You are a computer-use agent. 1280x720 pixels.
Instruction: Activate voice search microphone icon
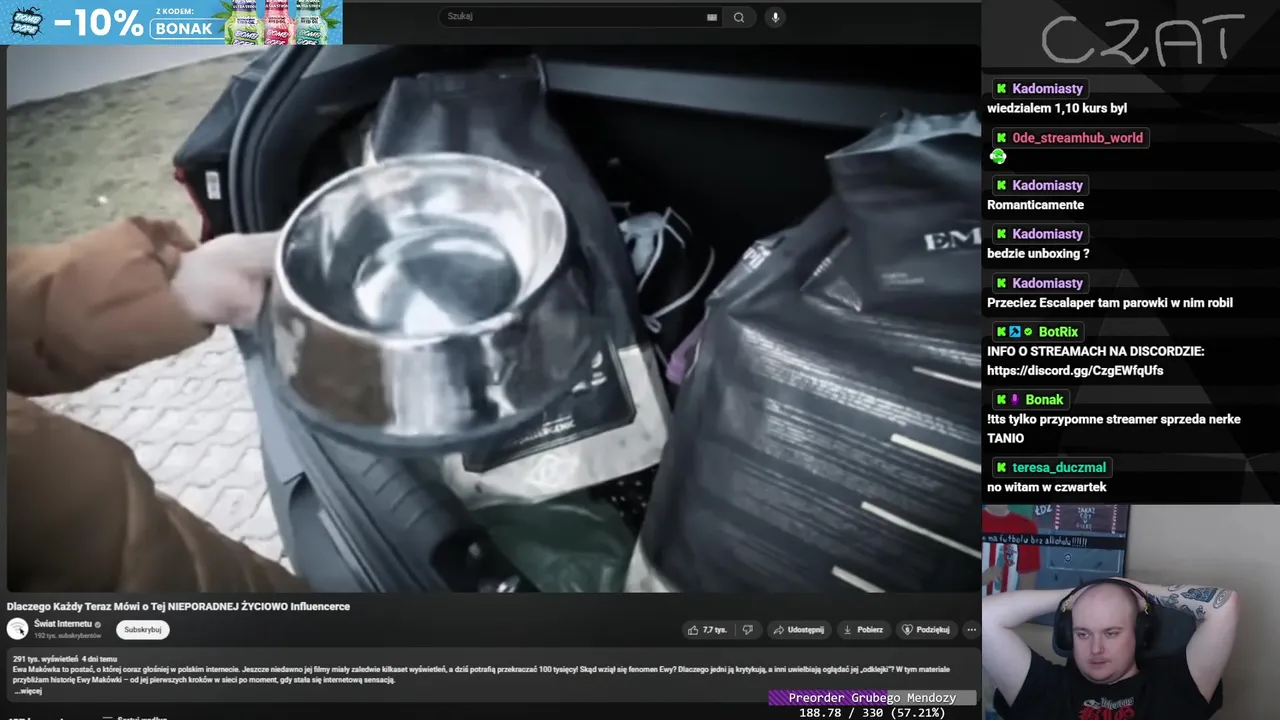coord(775,17)
